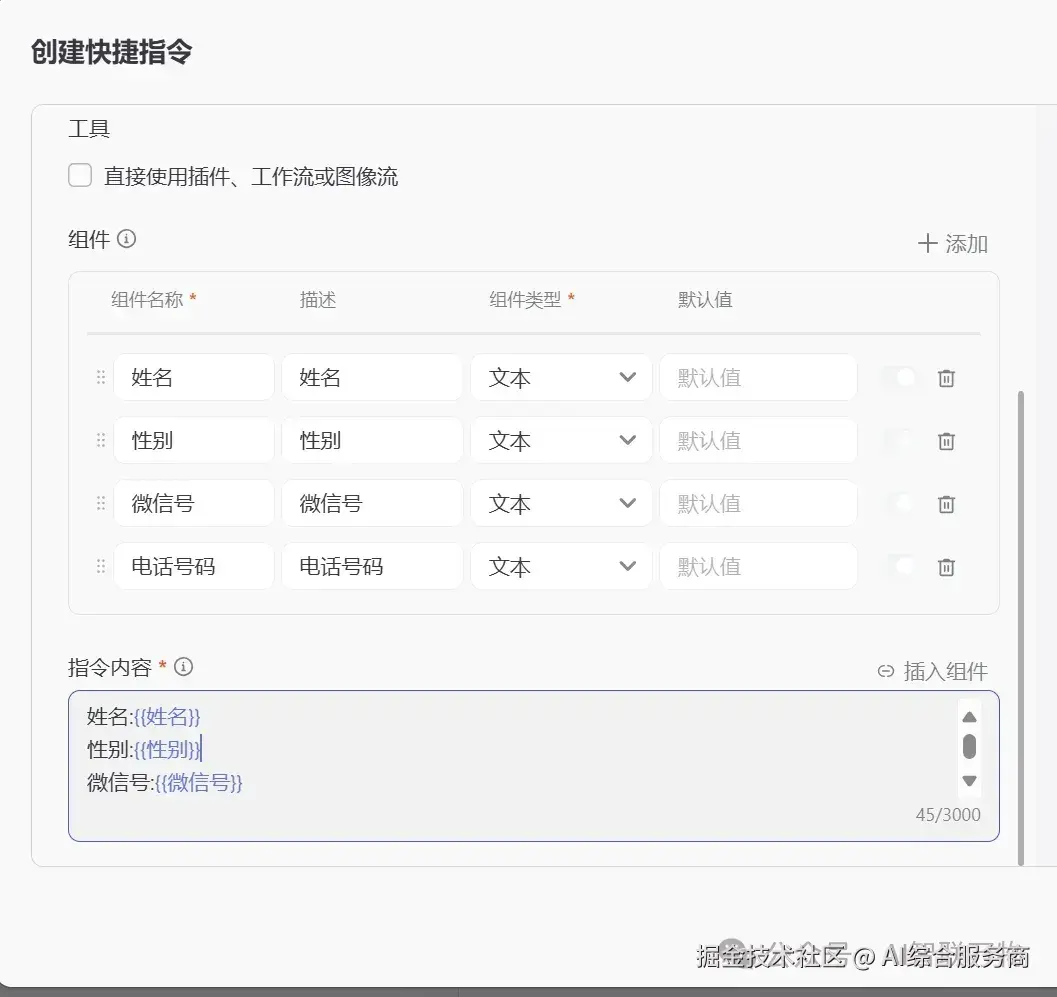
Task: Click the drag handle of the 性别 row
Action: pos(100,440)
